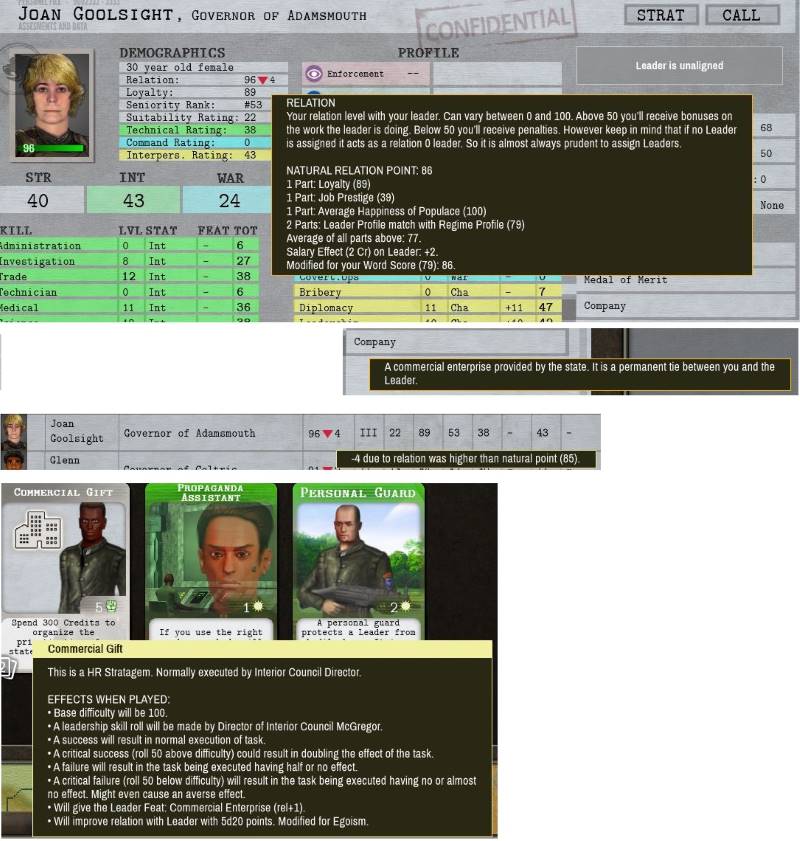
Task: Select the Propaganda Assistant stratagem card
Action: click(x=211, y=562)
